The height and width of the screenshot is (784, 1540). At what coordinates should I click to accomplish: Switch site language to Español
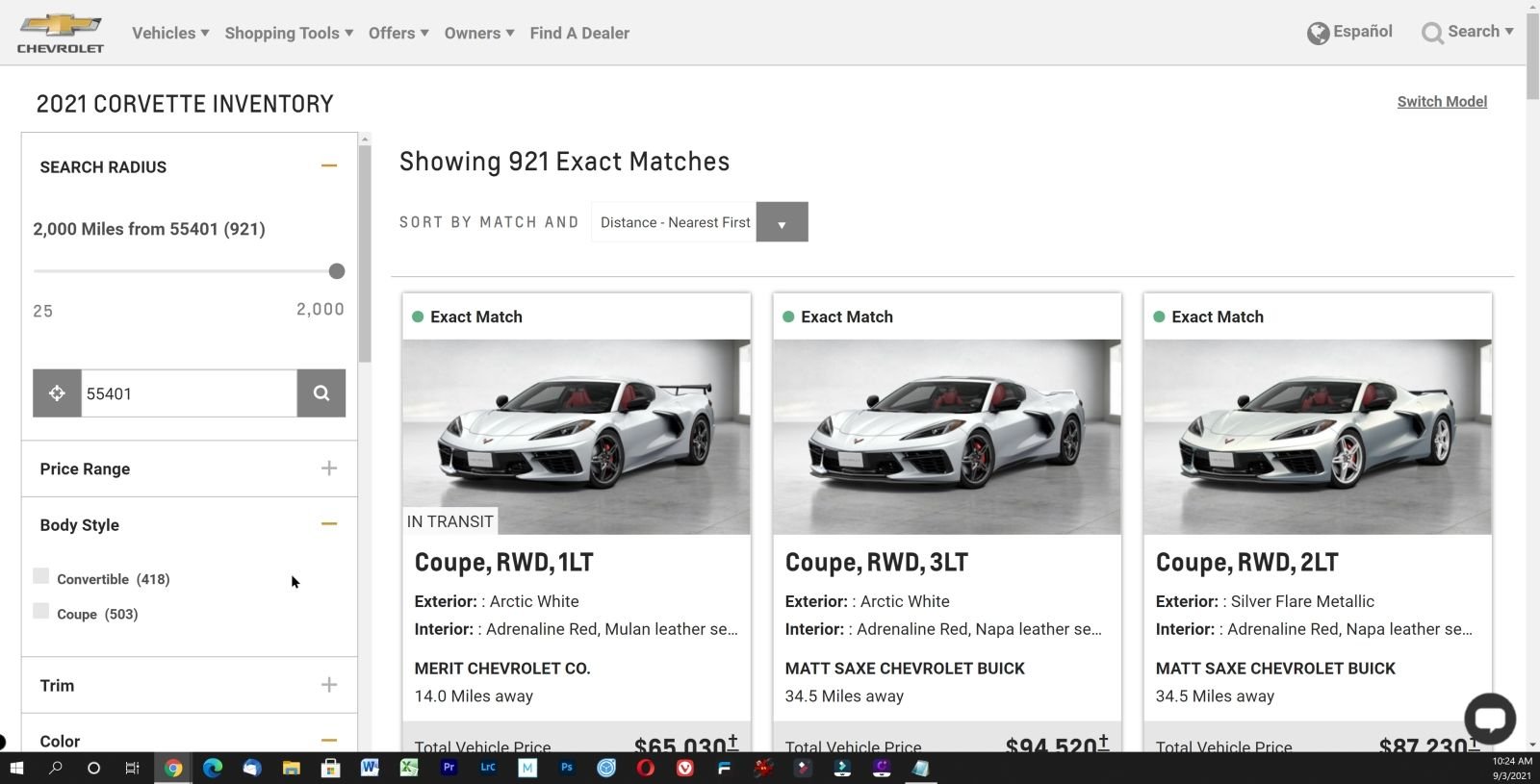[1362, 32]
